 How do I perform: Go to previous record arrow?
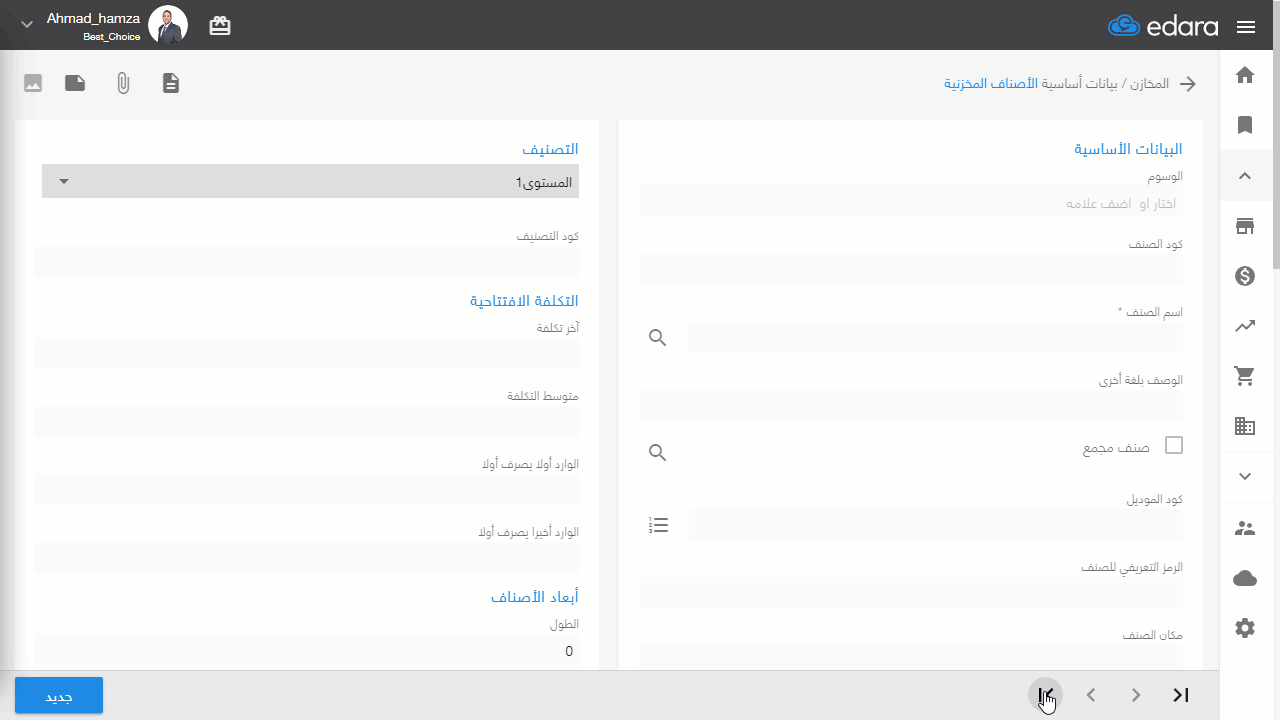(1091, 695)
